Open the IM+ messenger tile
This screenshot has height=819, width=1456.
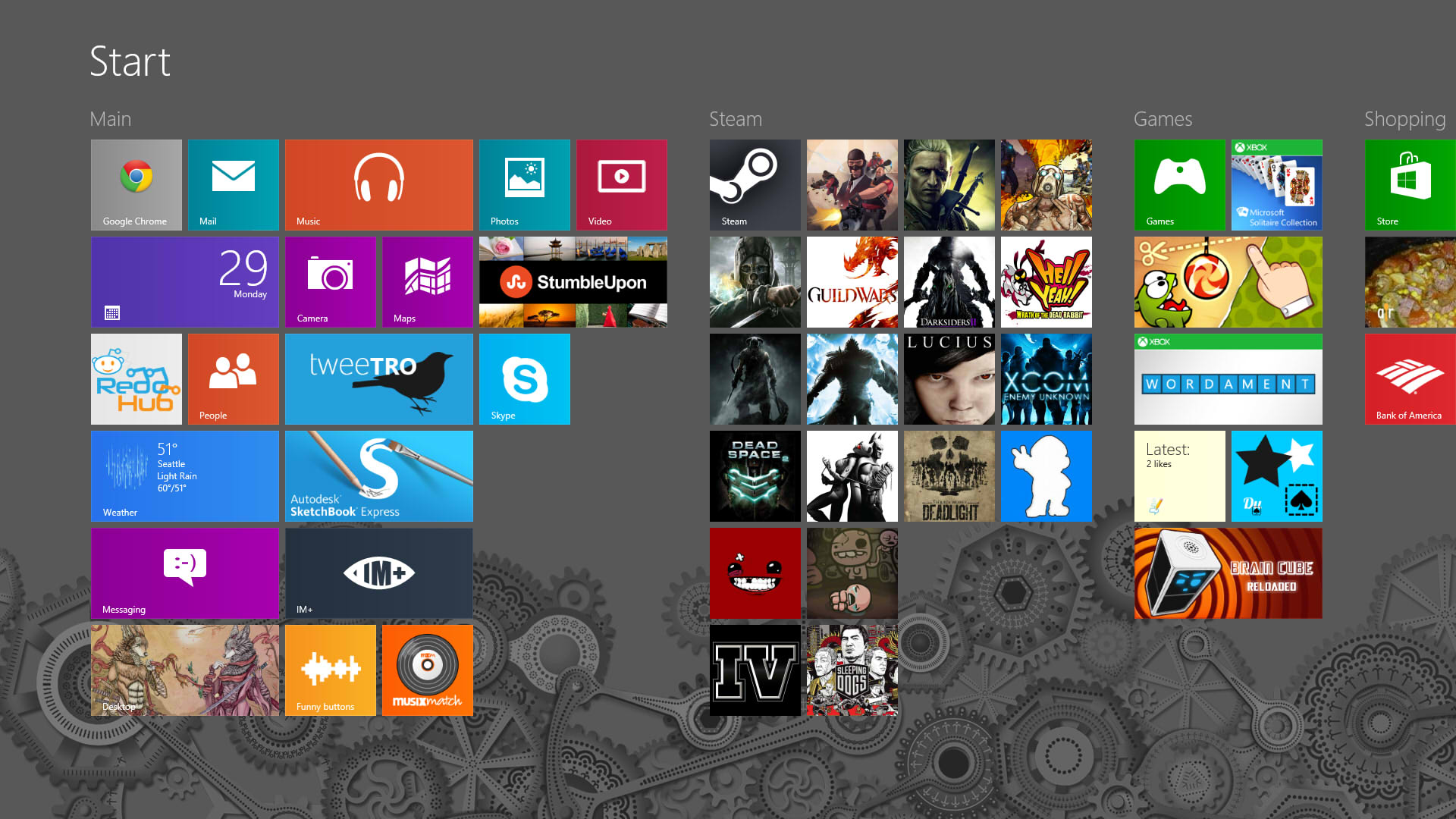tap(378, 573)
